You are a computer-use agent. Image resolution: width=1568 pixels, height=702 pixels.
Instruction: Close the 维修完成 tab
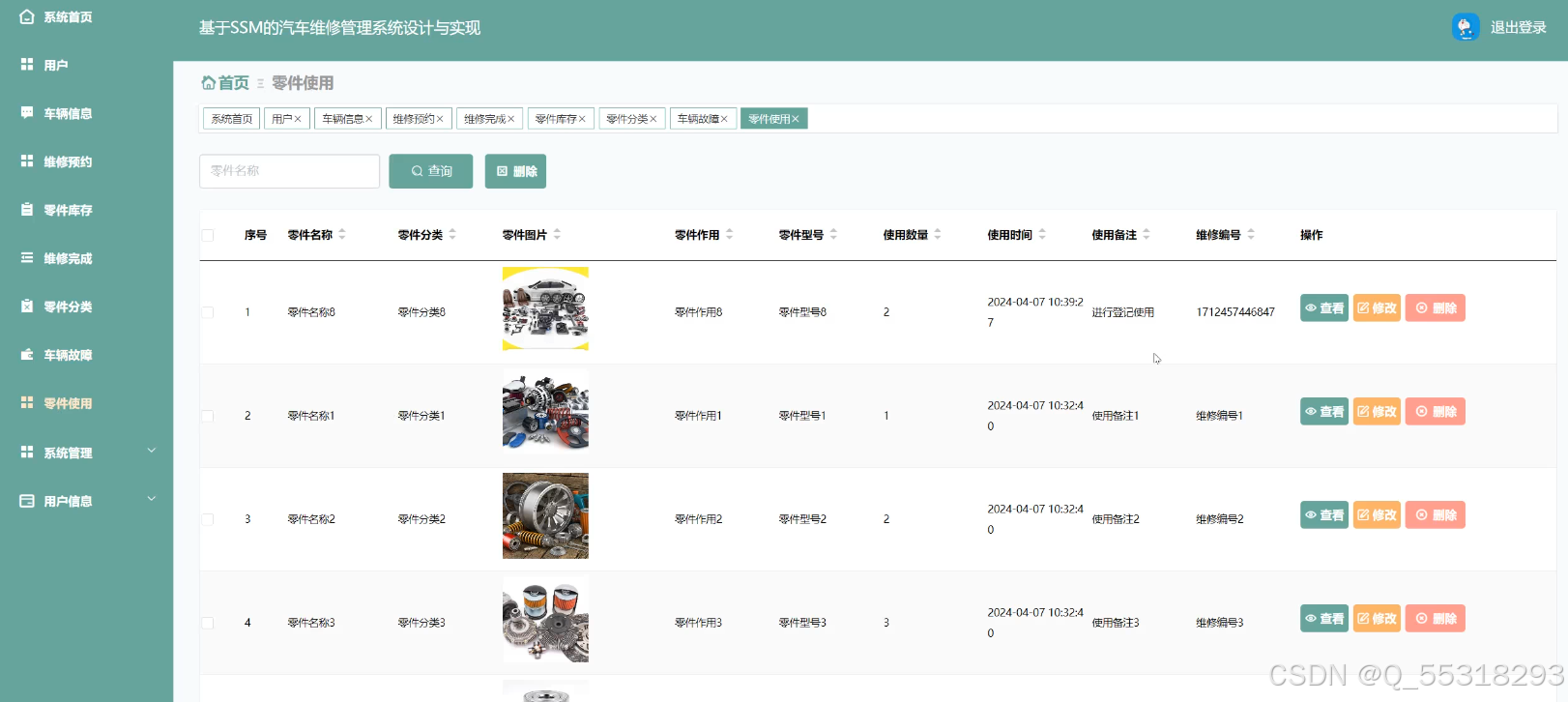(x=511, y=119)
